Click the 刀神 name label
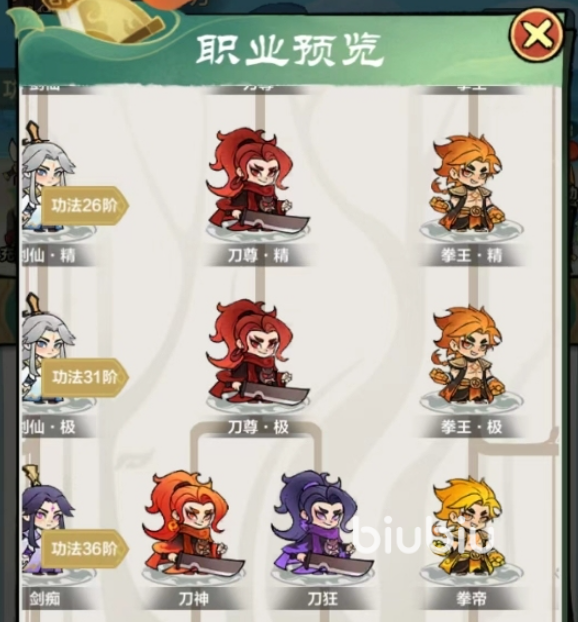The width and height of the screenshot is (578, 622). point(194,599)
